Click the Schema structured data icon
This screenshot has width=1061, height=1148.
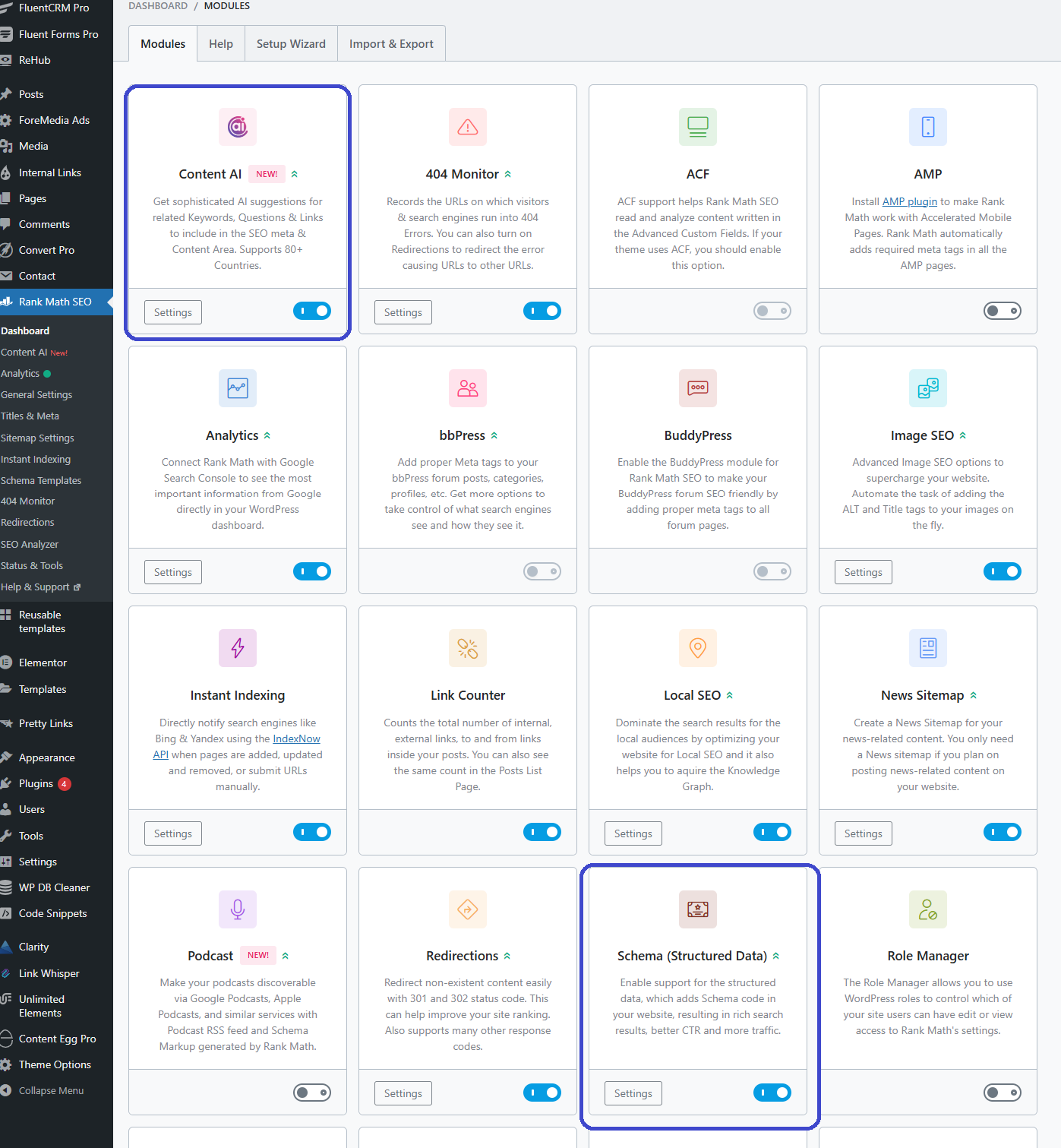point(697,909)
